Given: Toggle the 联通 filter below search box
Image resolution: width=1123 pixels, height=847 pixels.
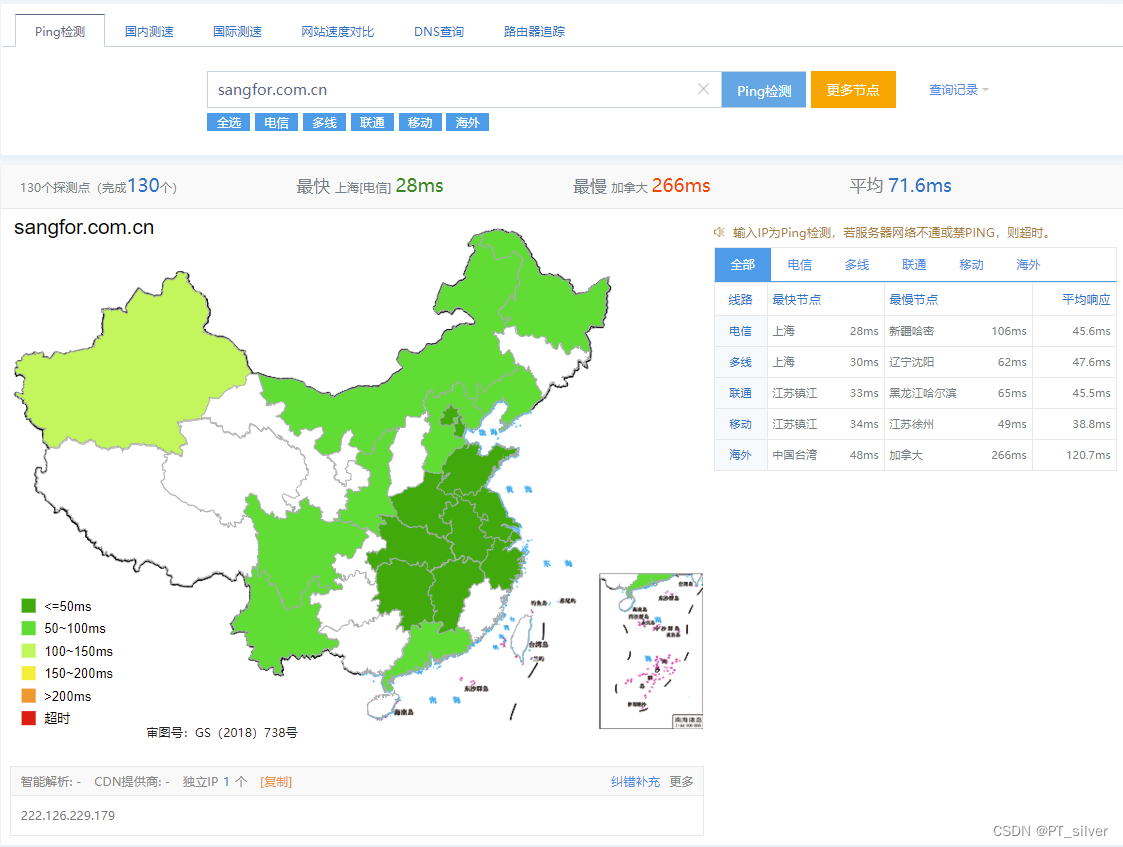Looking at the screenshot, I should click(372, 122).
